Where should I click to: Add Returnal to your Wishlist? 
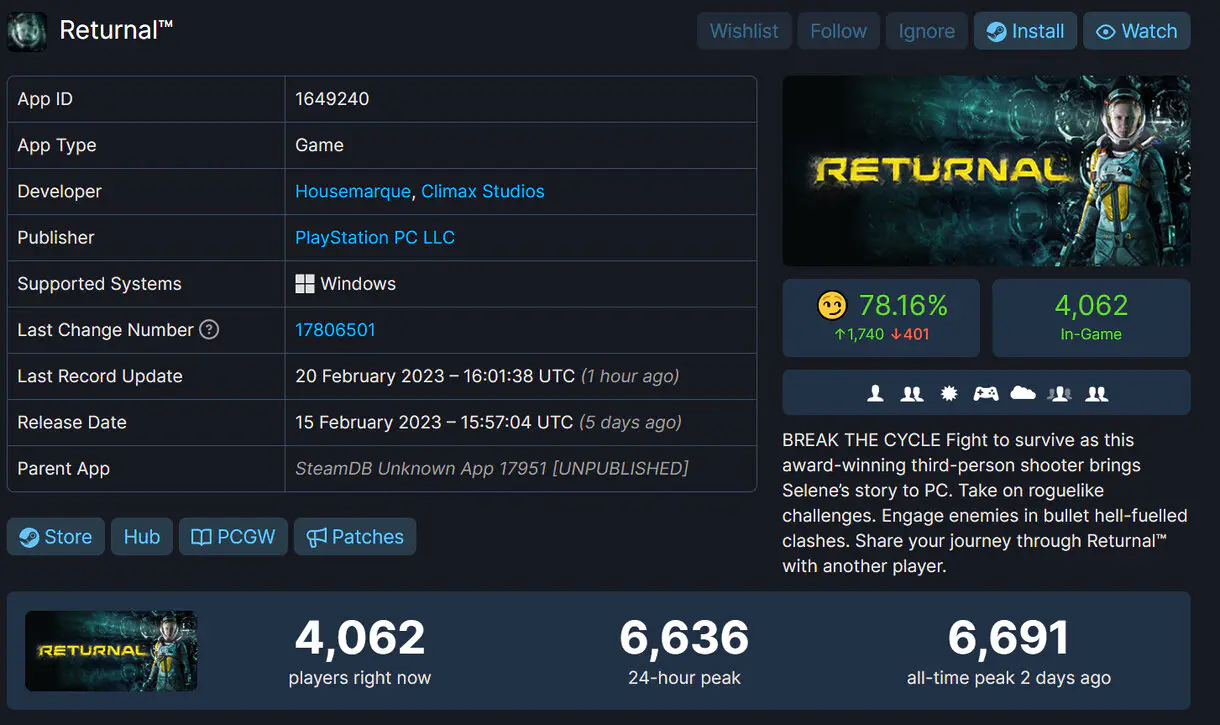[x=744, y=31]
